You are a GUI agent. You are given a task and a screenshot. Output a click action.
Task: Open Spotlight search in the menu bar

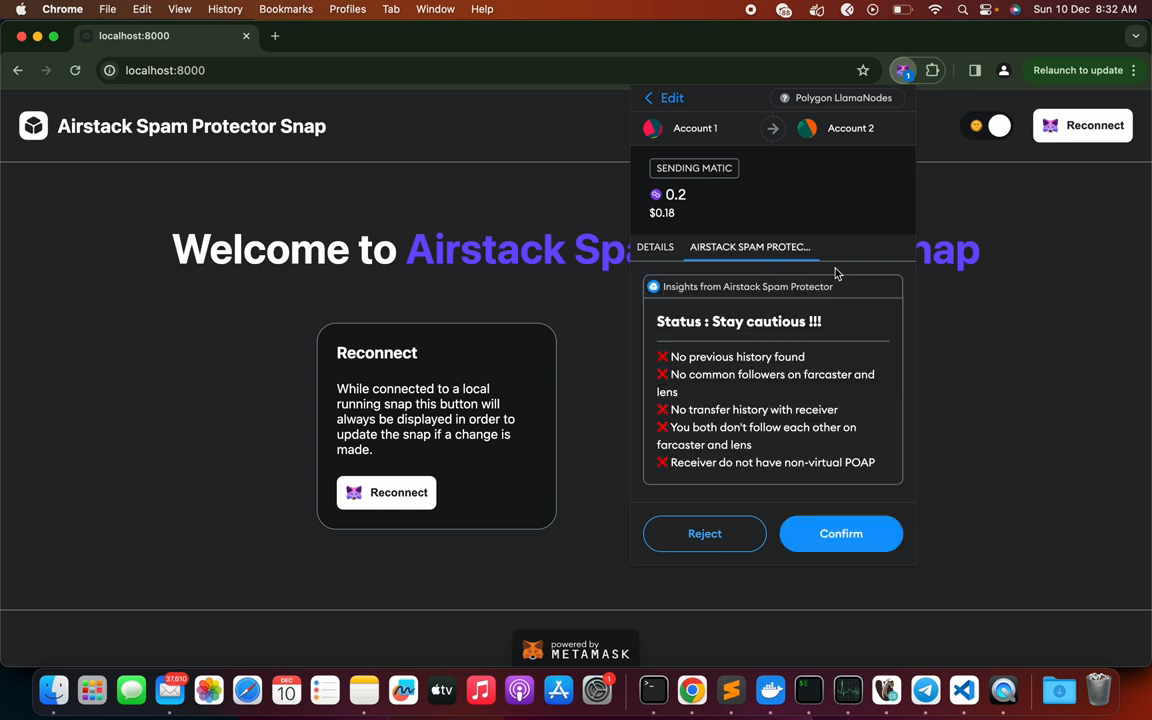(x=962, y=10)
